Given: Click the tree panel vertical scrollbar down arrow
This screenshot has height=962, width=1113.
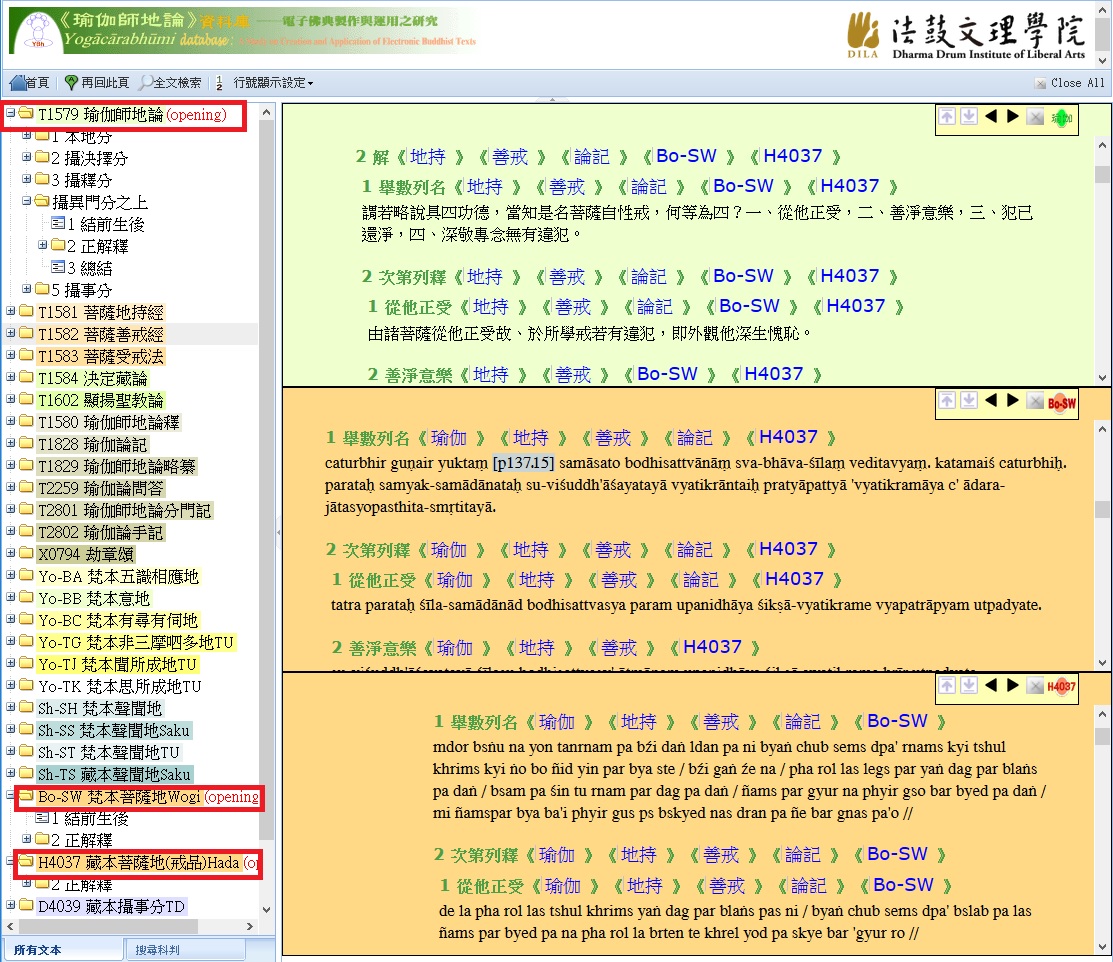Looking at the screenshot, I should [x=266, y=910].
